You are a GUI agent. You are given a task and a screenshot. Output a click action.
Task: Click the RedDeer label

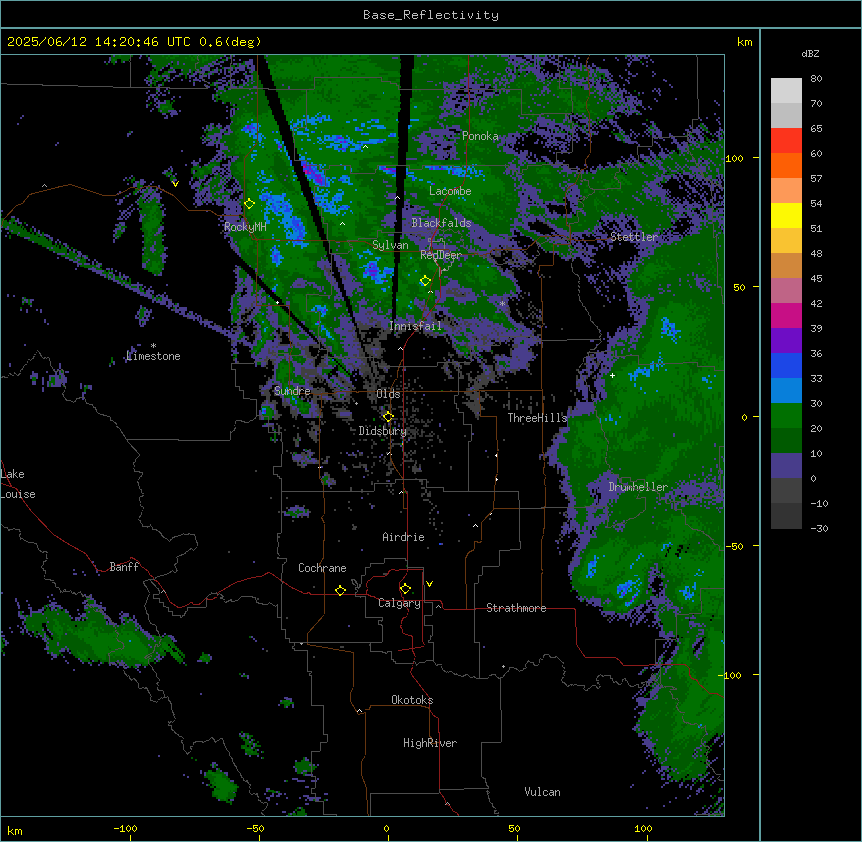tap(441, 255)
